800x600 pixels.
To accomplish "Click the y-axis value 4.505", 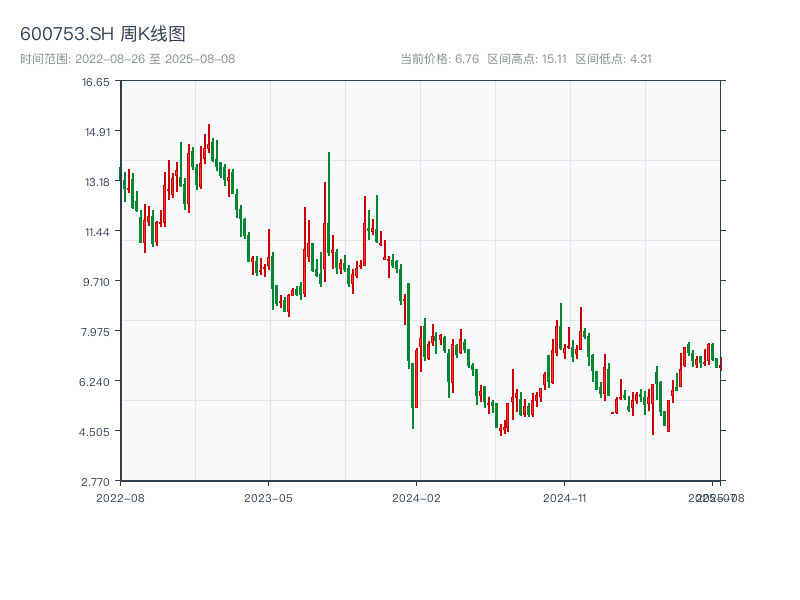I will coord(94,432).
